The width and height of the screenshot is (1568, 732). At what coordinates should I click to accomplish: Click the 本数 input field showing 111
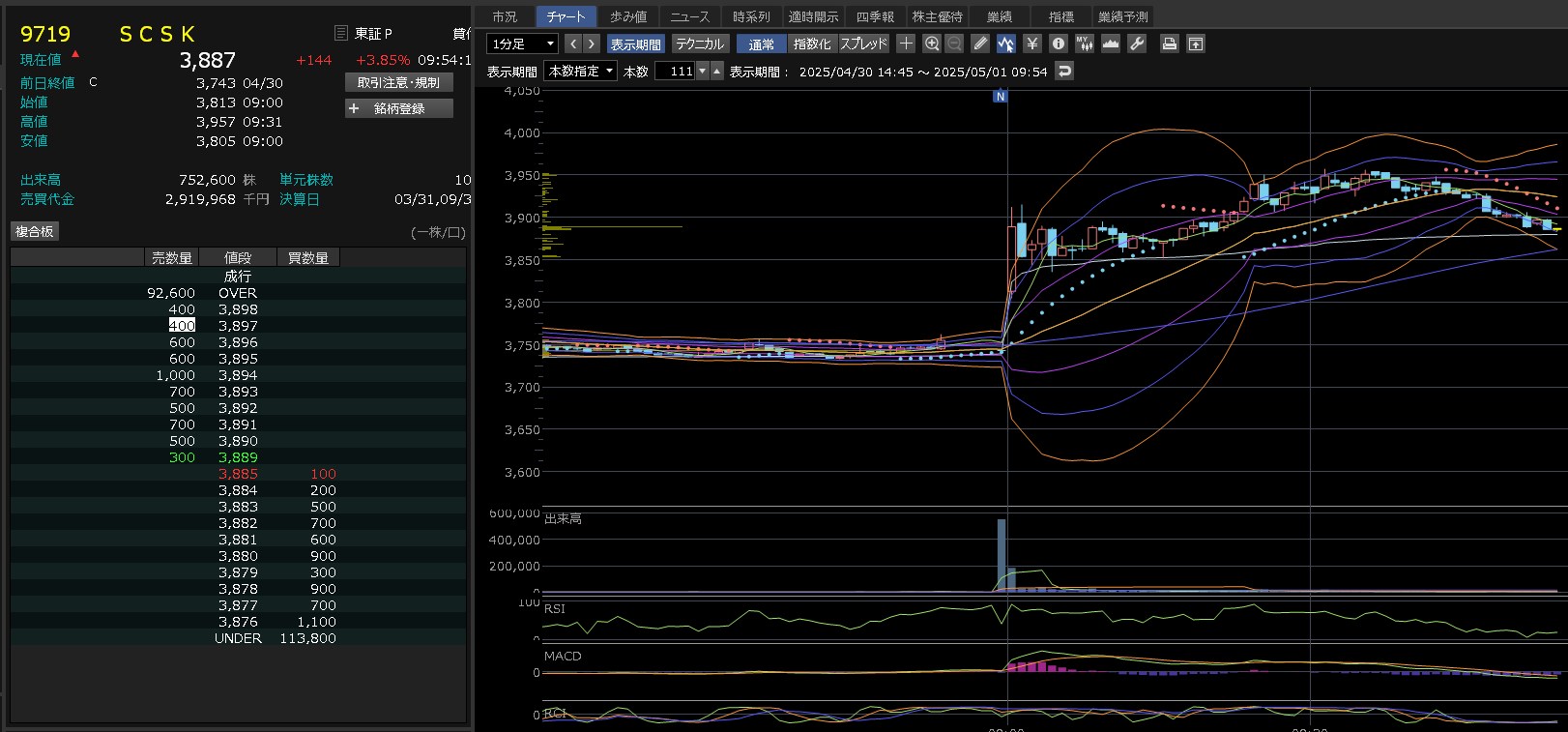point(675,71)
